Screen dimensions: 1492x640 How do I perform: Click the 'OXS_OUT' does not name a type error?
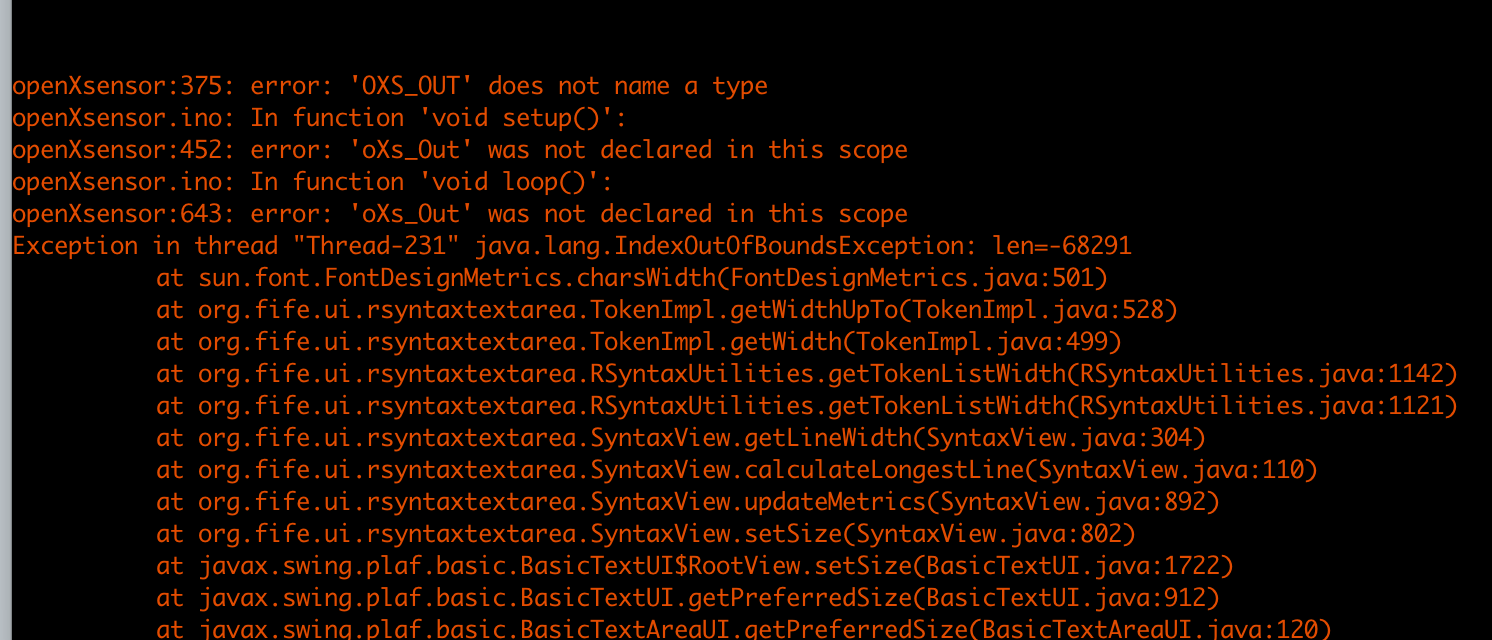click(x=390, y=86)
